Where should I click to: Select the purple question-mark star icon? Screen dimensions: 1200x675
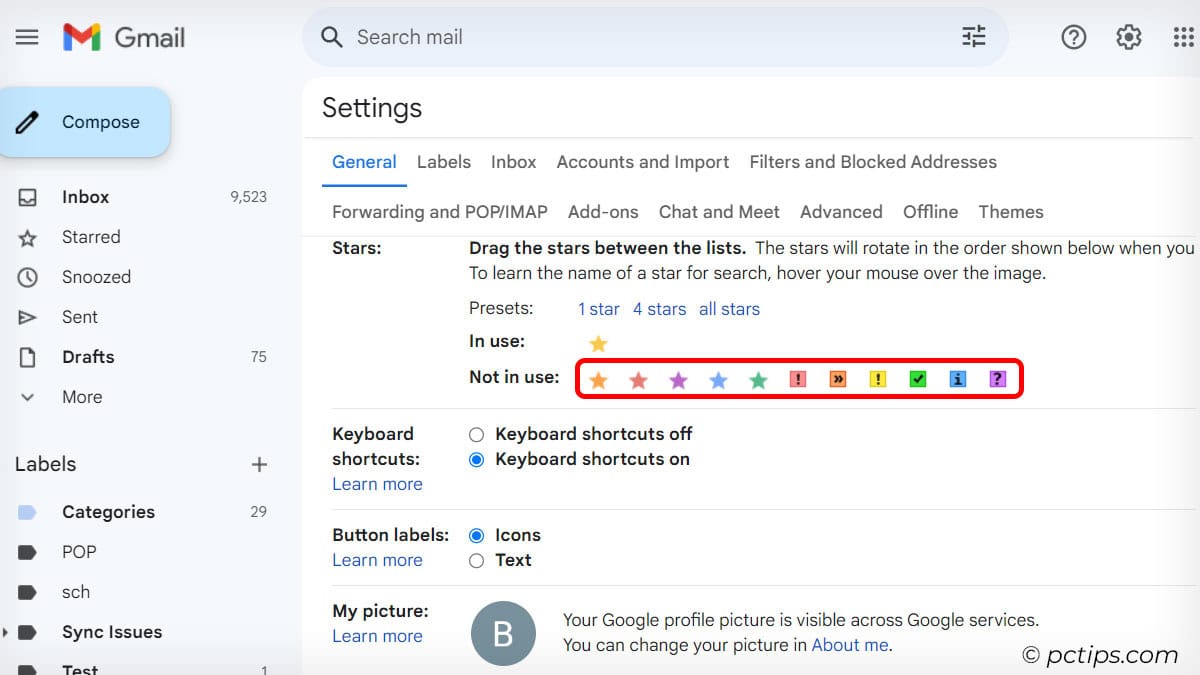[997, 379]
